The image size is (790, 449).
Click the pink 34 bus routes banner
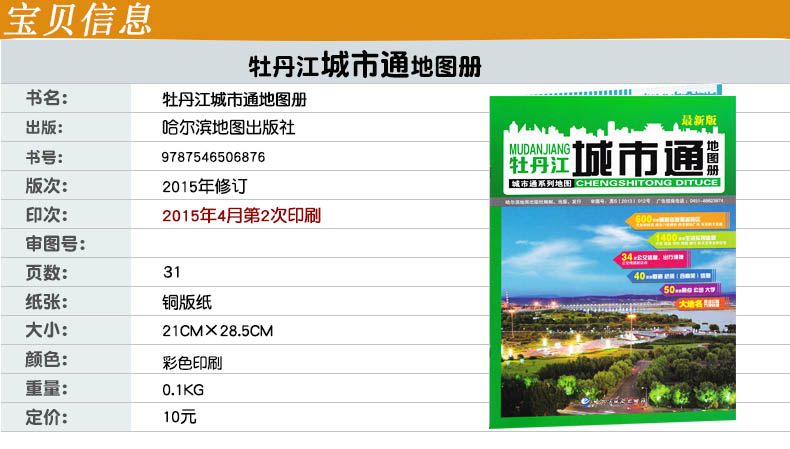coord(652,259)
